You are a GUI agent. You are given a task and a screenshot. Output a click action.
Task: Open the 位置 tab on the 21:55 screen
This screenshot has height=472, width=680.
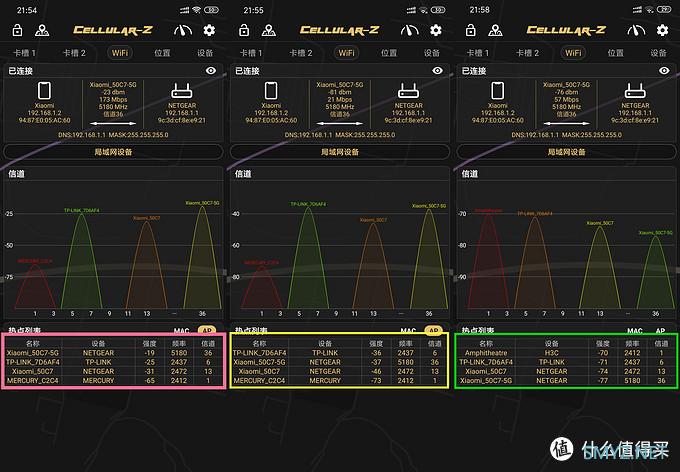[389, 53]
